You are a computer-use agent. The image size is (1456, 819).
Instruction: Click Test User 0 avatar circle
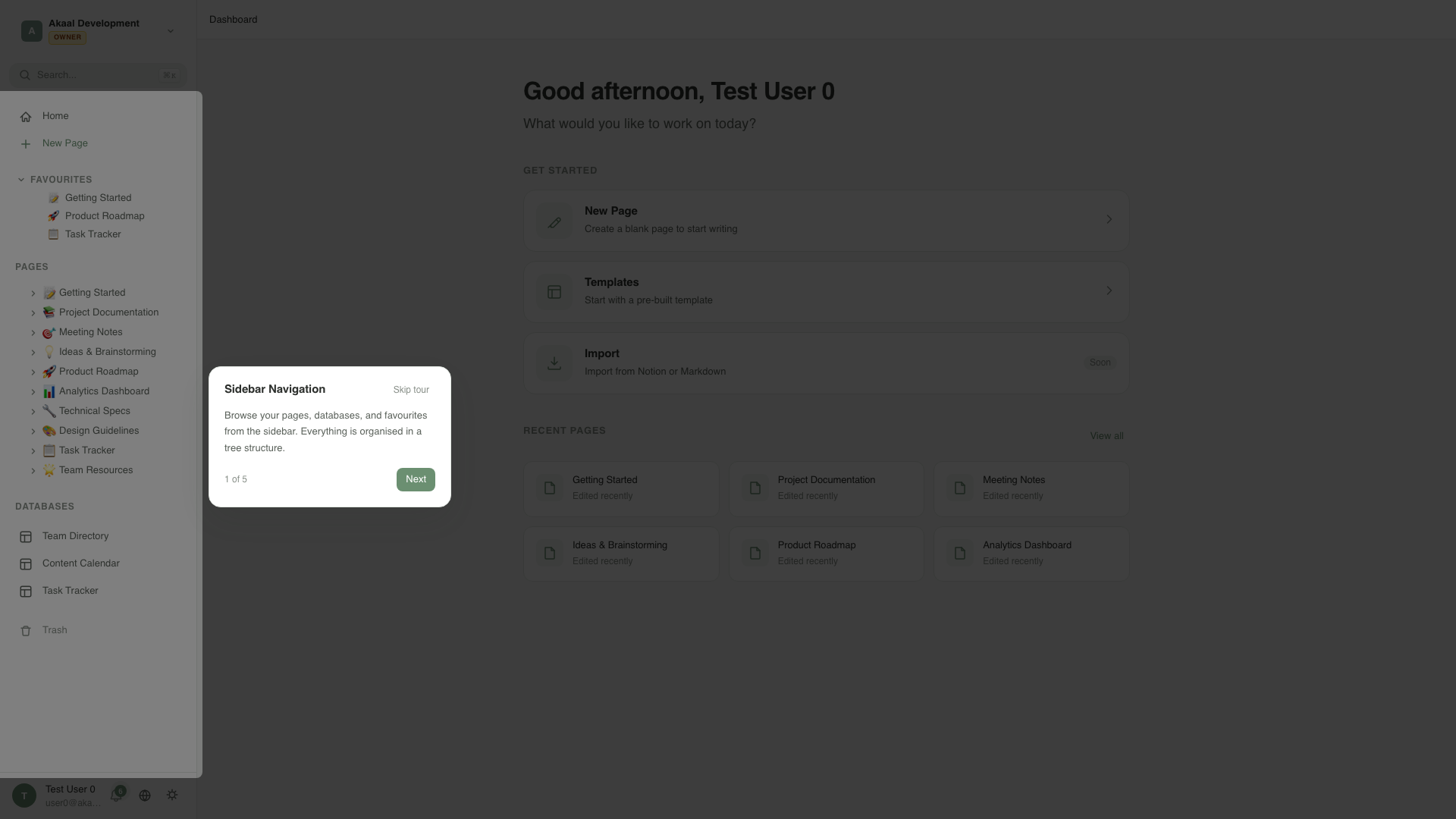tap(23, 795)
